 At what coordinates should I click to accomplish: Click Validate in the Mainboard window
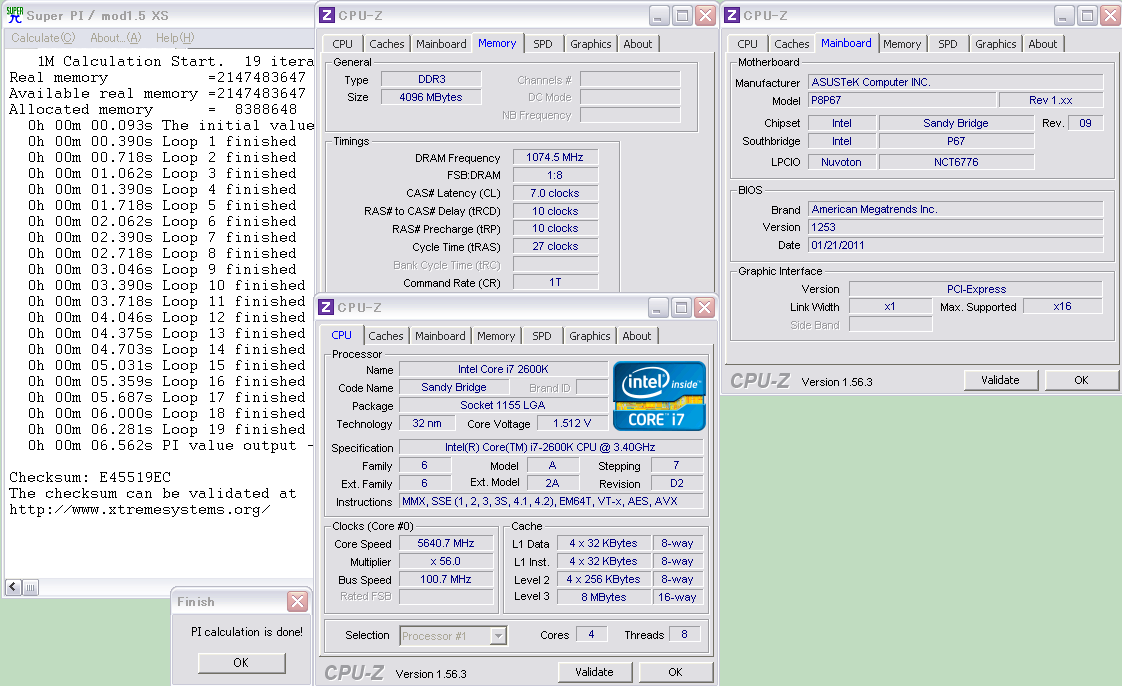(1000, 380)
